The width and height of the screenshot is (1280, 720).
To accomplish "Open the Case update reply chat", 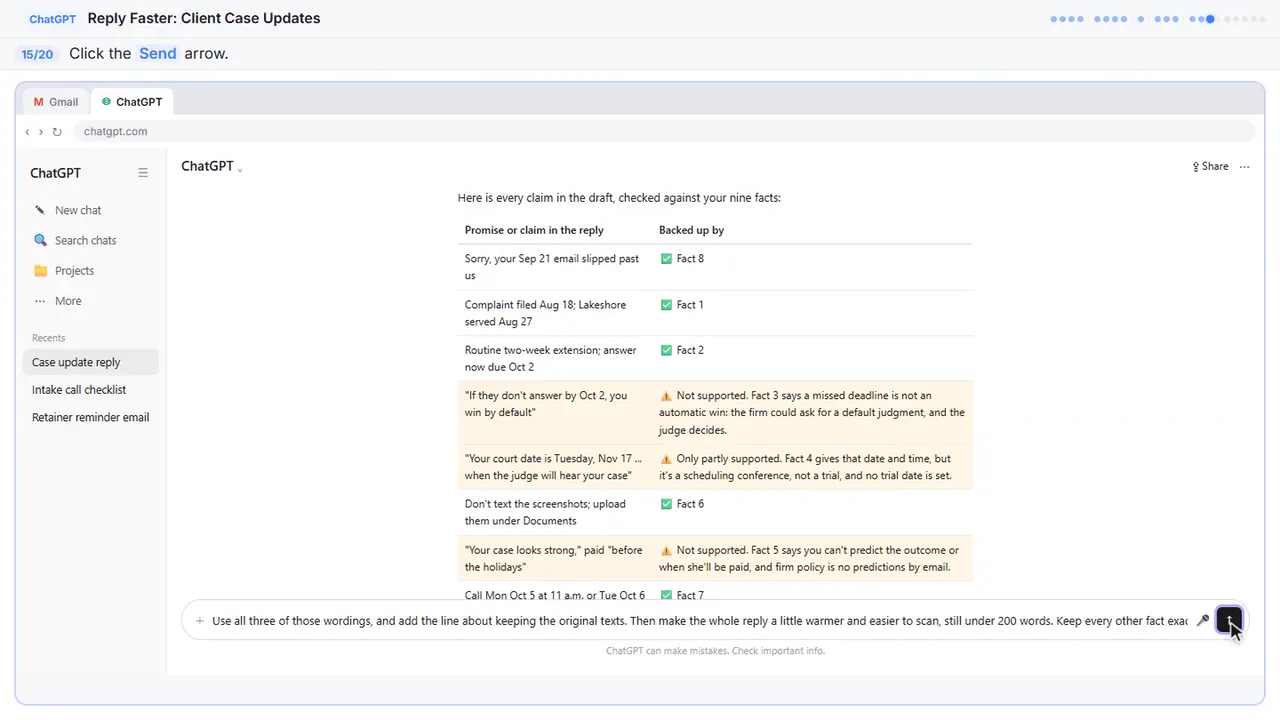I will coord(90,362).
